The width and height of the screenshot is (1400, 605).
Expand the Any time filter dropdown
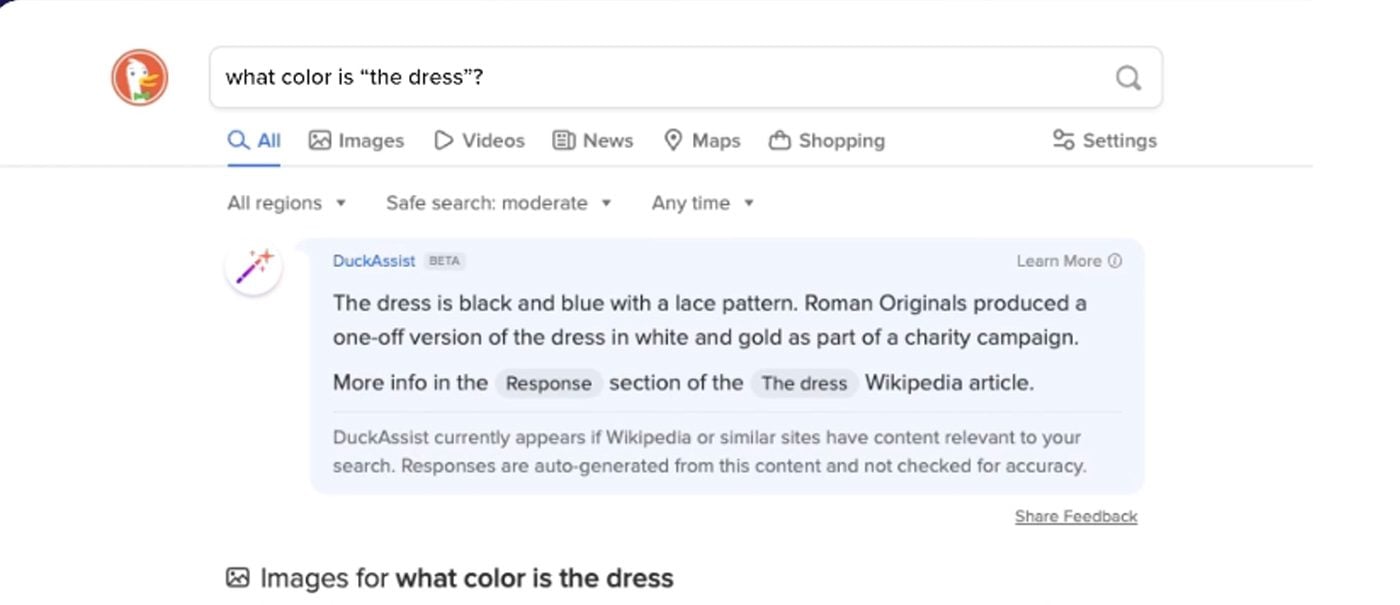tap(703, 203)
